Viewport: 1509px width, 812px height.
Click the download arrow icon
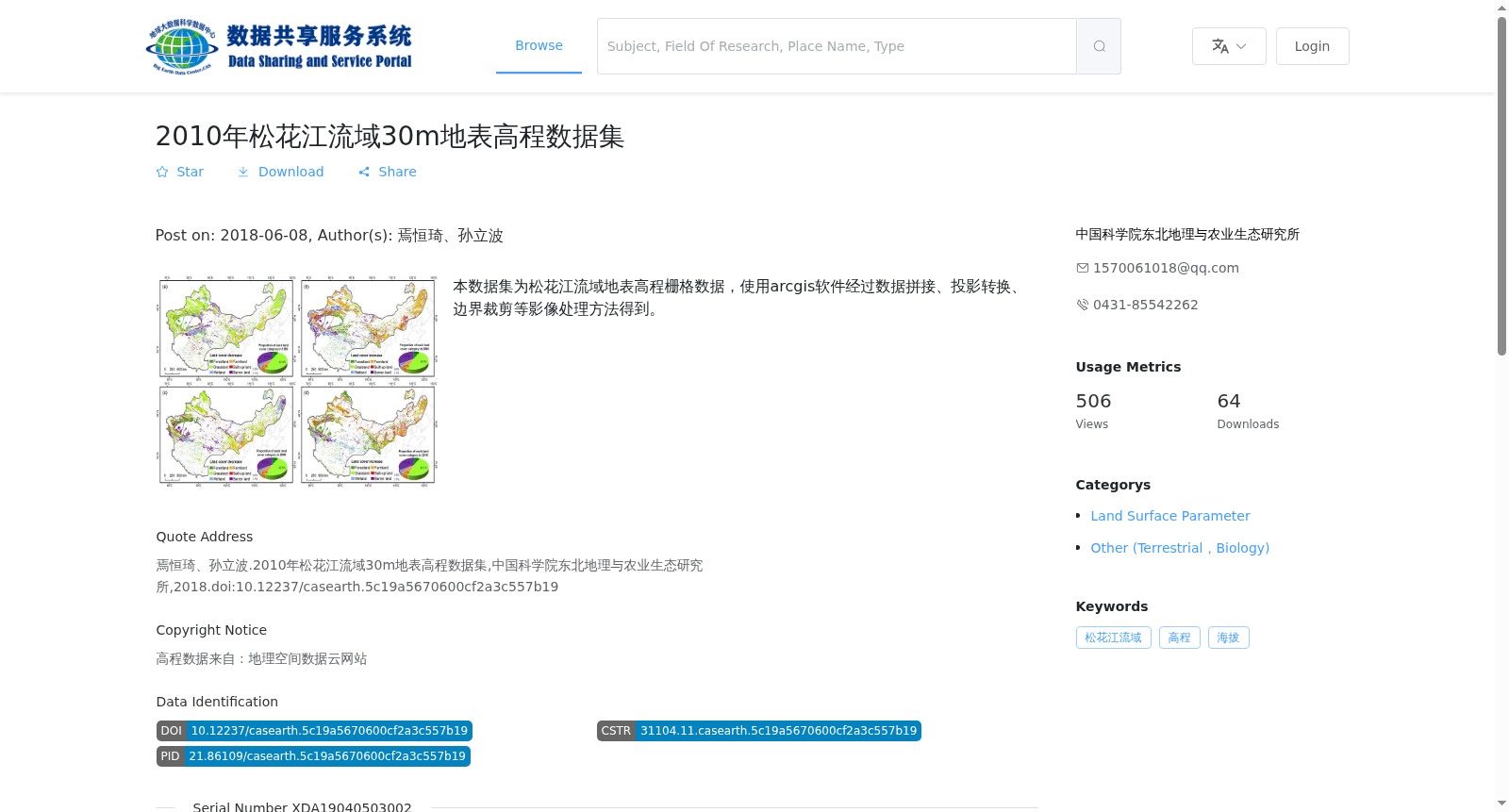pos(243,172)
